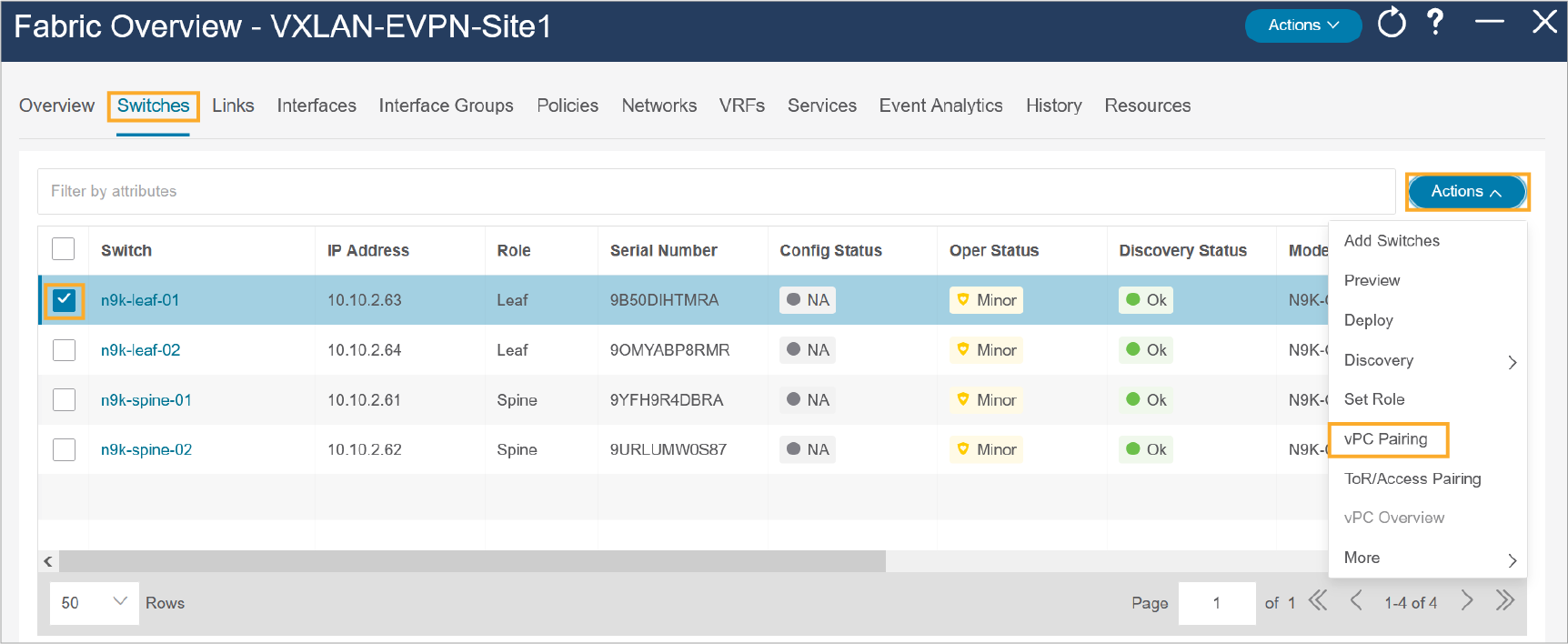Click Minor oper status badge for n9k-spine-02

(x=986, y=449)
